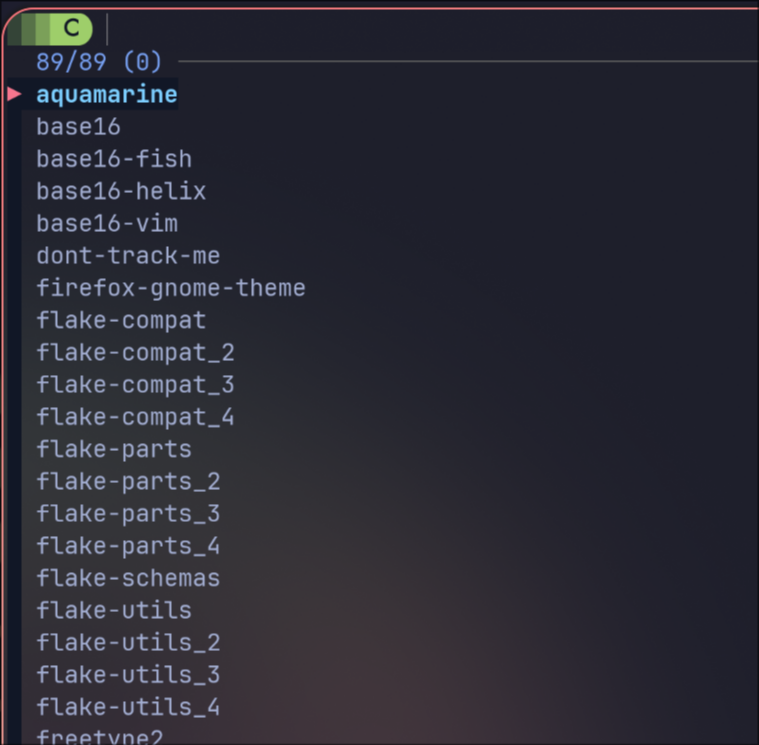The height and width of the screenshot is (745, 759).
Task: Choose dont-track-me entry
Action: click(x=128, y=256)
